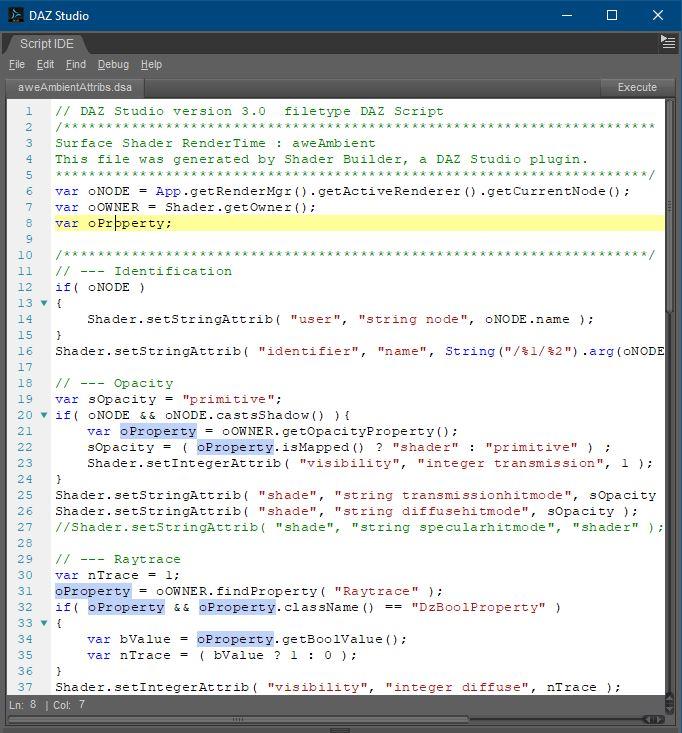Maximize the DAZ Studio window

click(612, 15)
